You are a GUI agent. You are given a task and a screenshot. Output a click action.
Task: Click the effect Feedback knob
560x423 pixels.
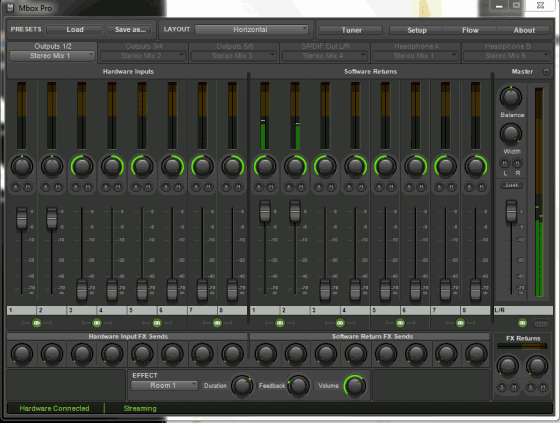pyautogui.click(x=298, y=386)
